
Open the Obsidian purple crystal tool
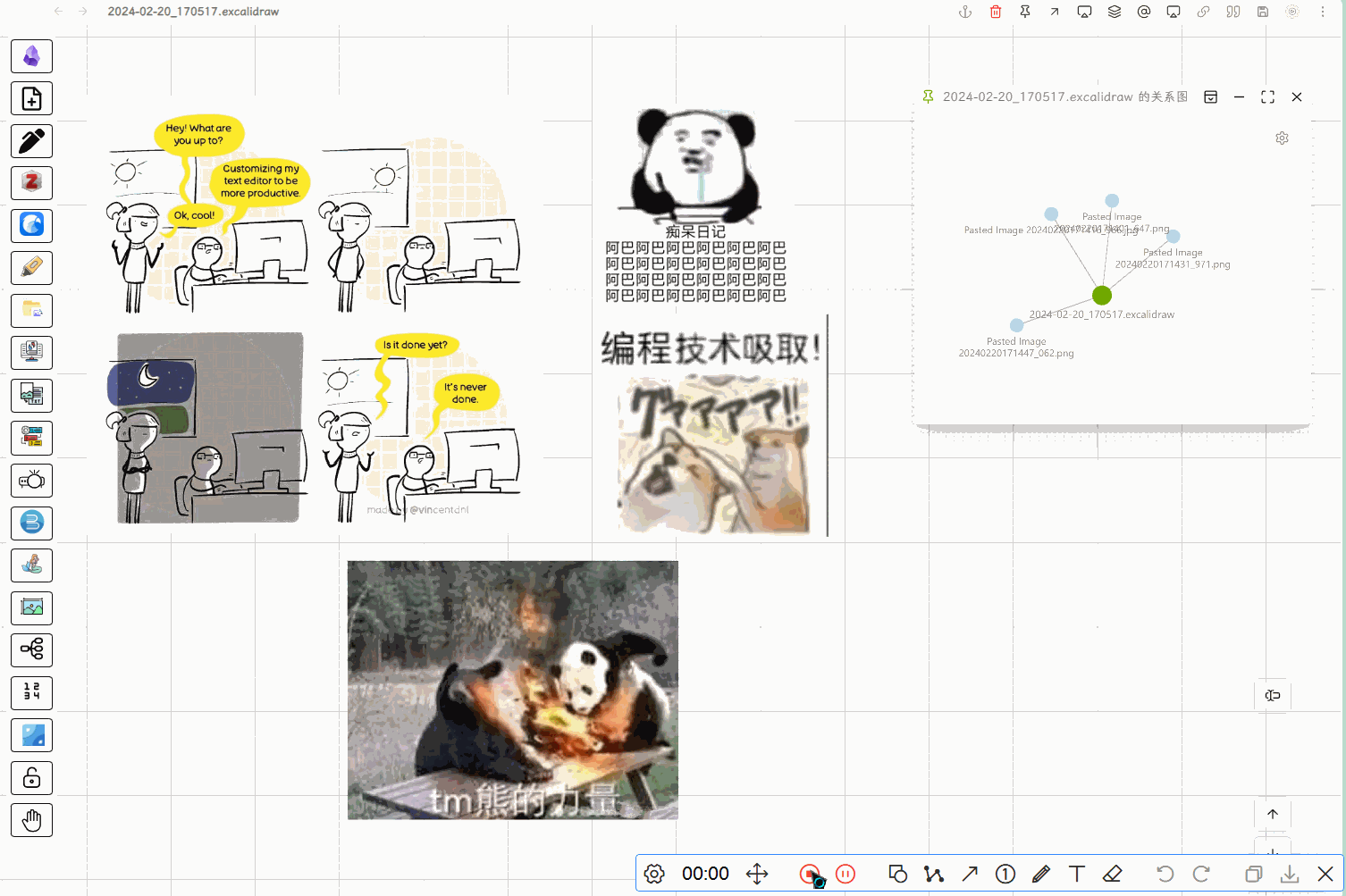tap(31, 56)
